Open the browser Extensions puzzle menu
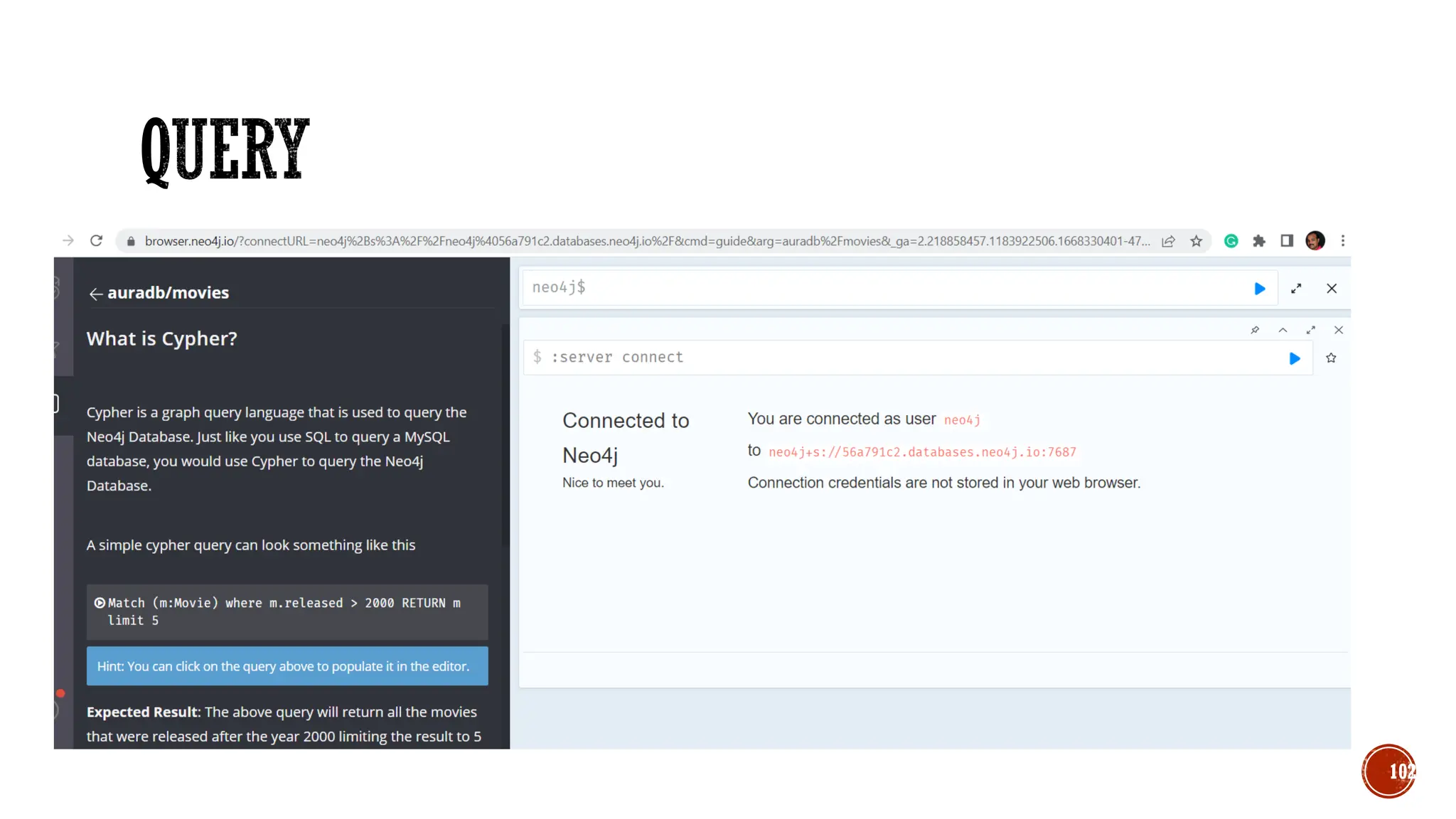 click(1259, 241)
